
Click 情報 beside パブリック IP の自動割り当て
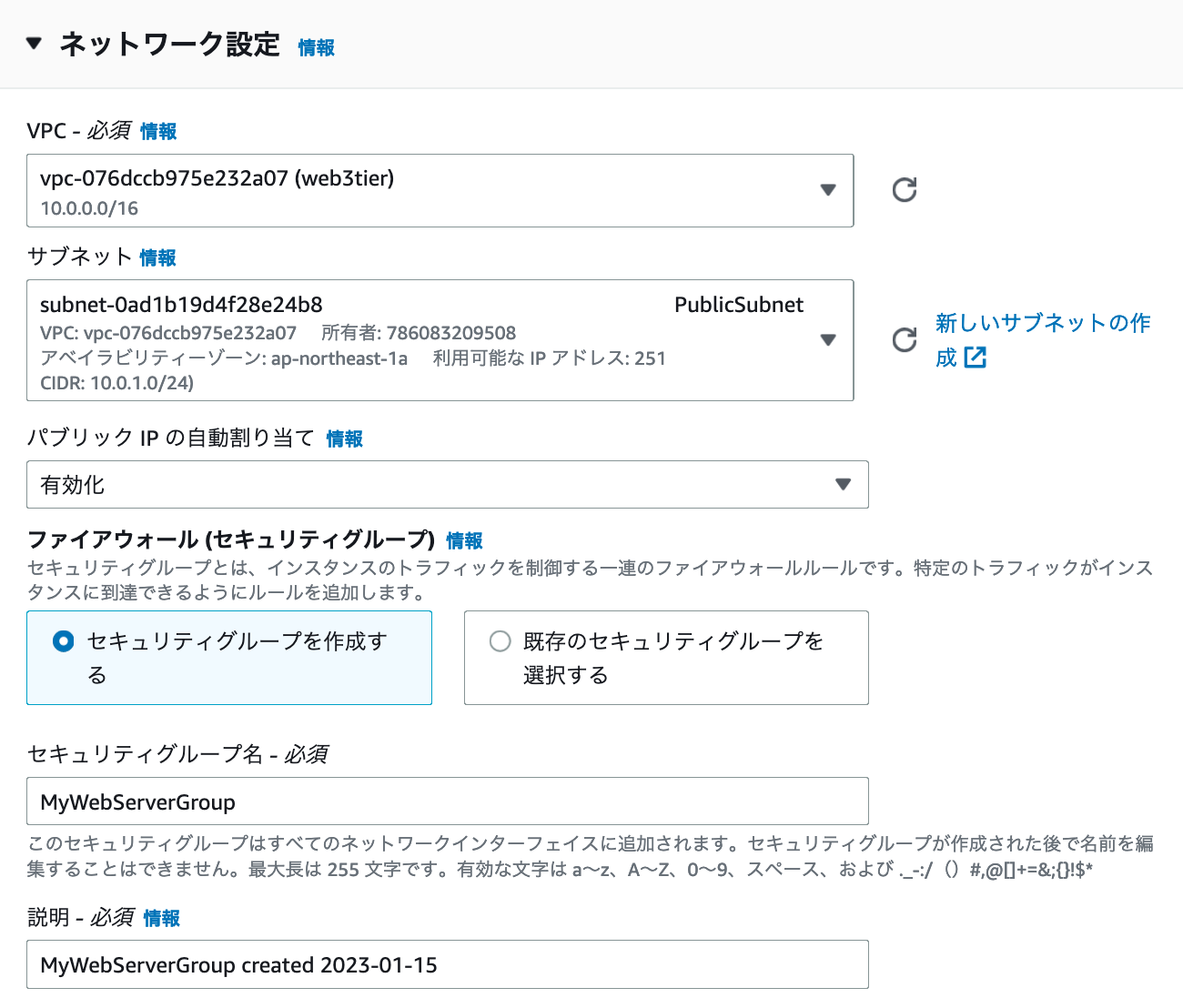tap(344, 438)
